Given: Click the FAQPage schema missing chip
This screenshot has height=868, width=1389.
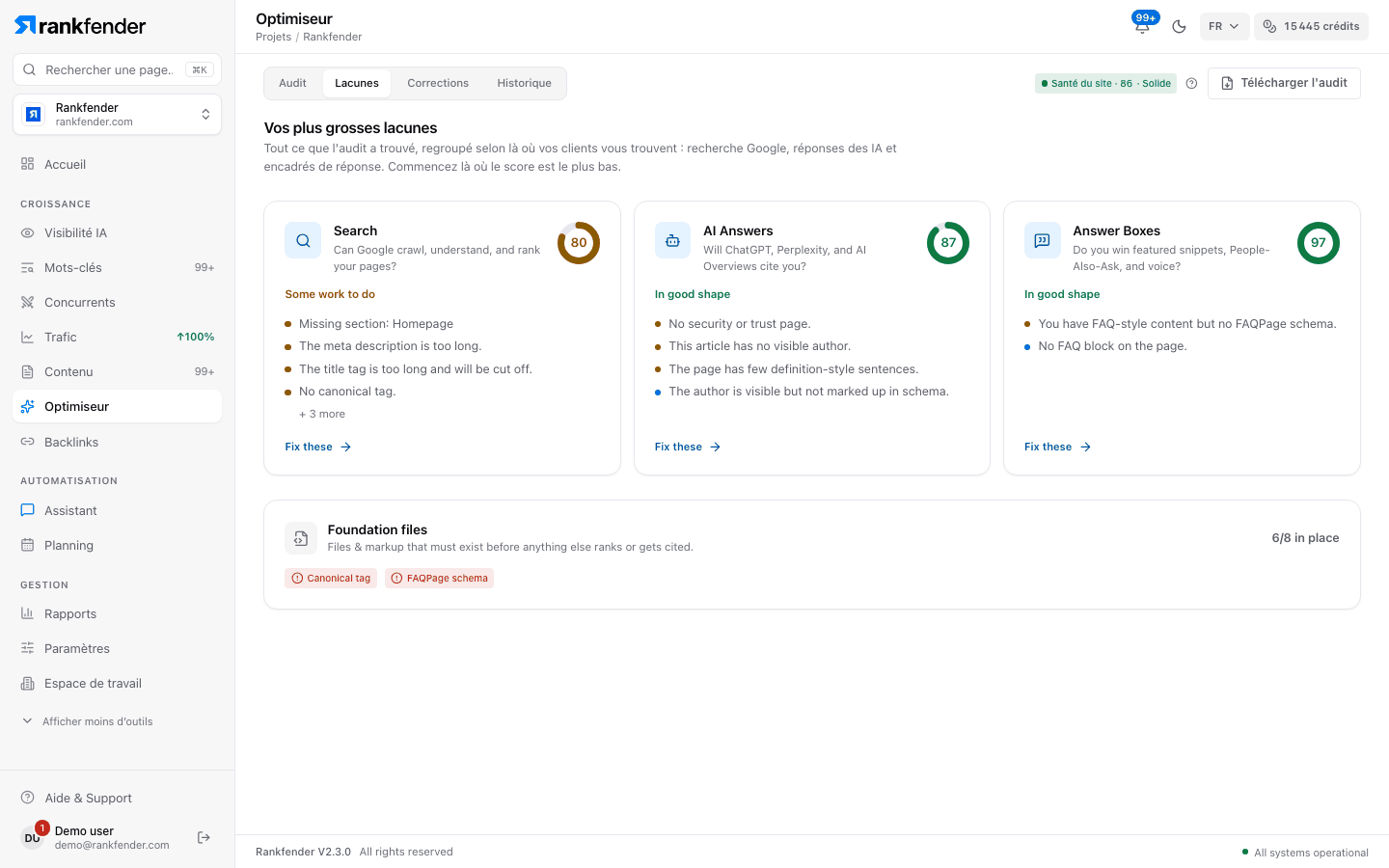Looking at the screenshot, I should click(439, 578).
